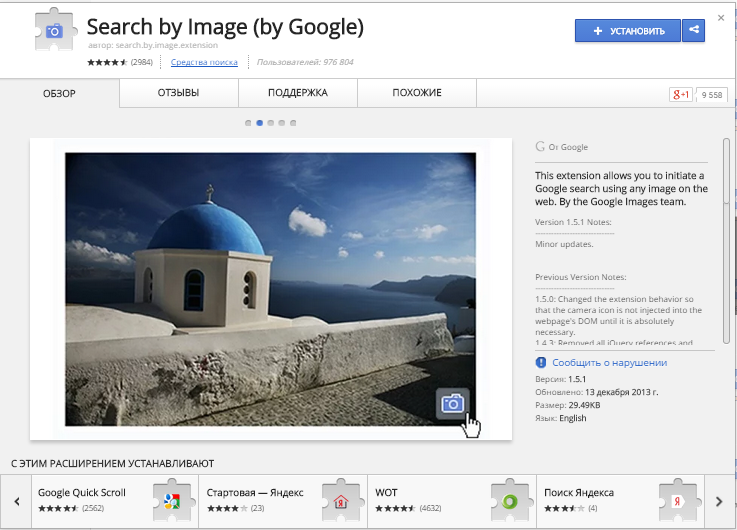Open the Поиск Яндекса card title
This screenshot has width=737, height=530.
point(579,492)
